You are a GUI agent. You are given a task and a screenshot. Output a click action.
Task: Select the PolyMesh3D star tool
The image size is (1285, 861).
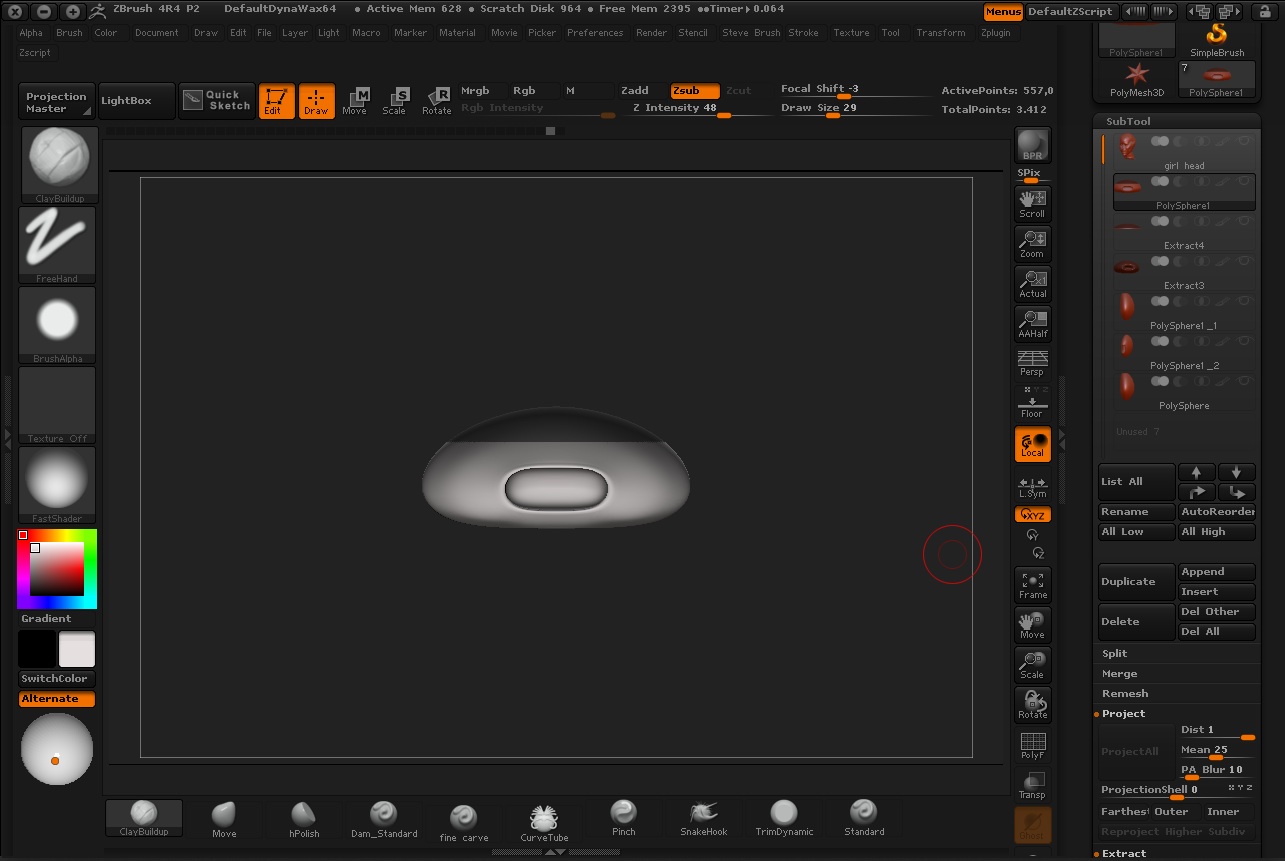coord(1137,80)
